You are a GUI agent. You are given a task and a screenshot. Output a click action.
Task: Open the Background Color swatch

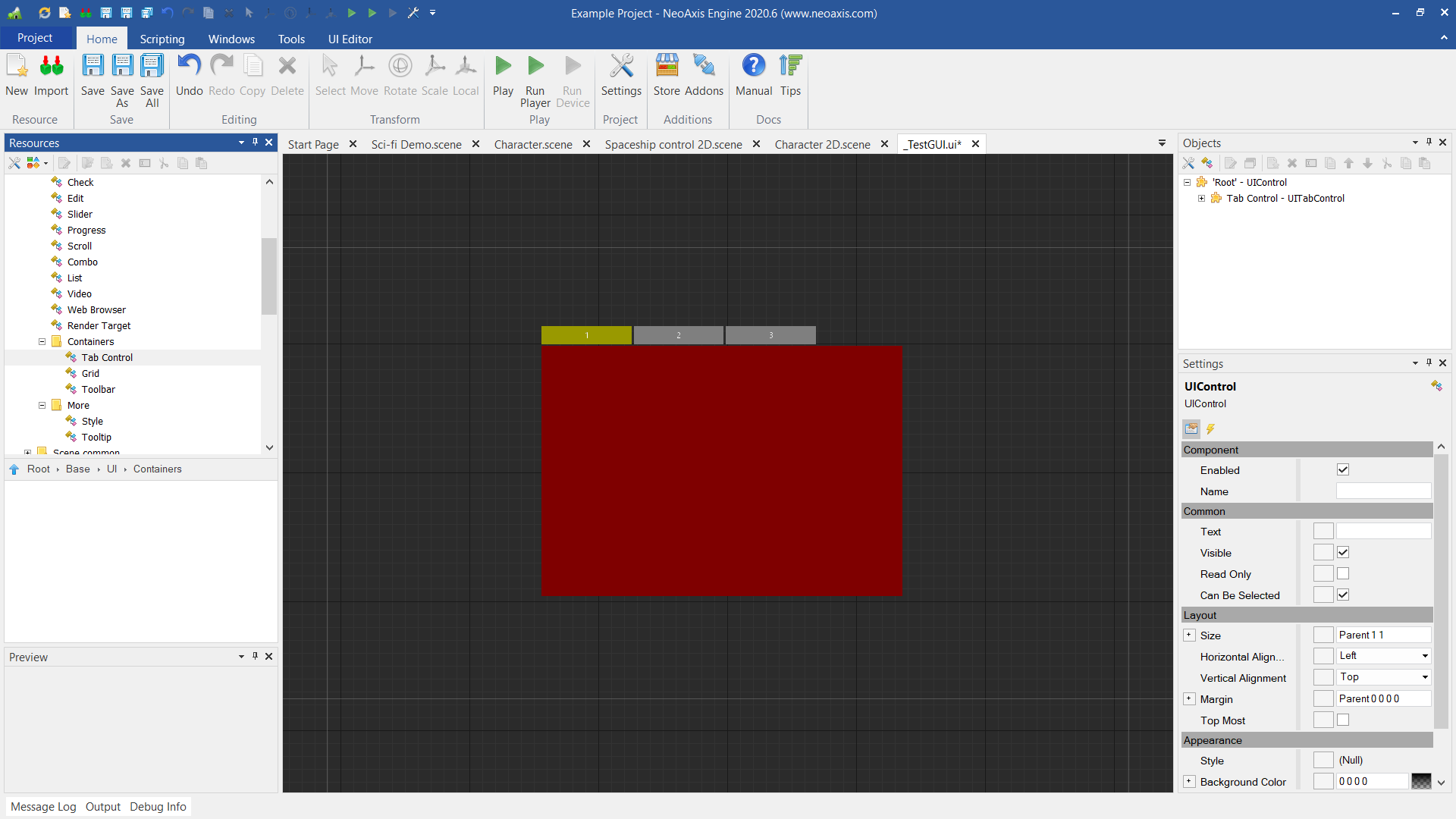coord(1422,781)
